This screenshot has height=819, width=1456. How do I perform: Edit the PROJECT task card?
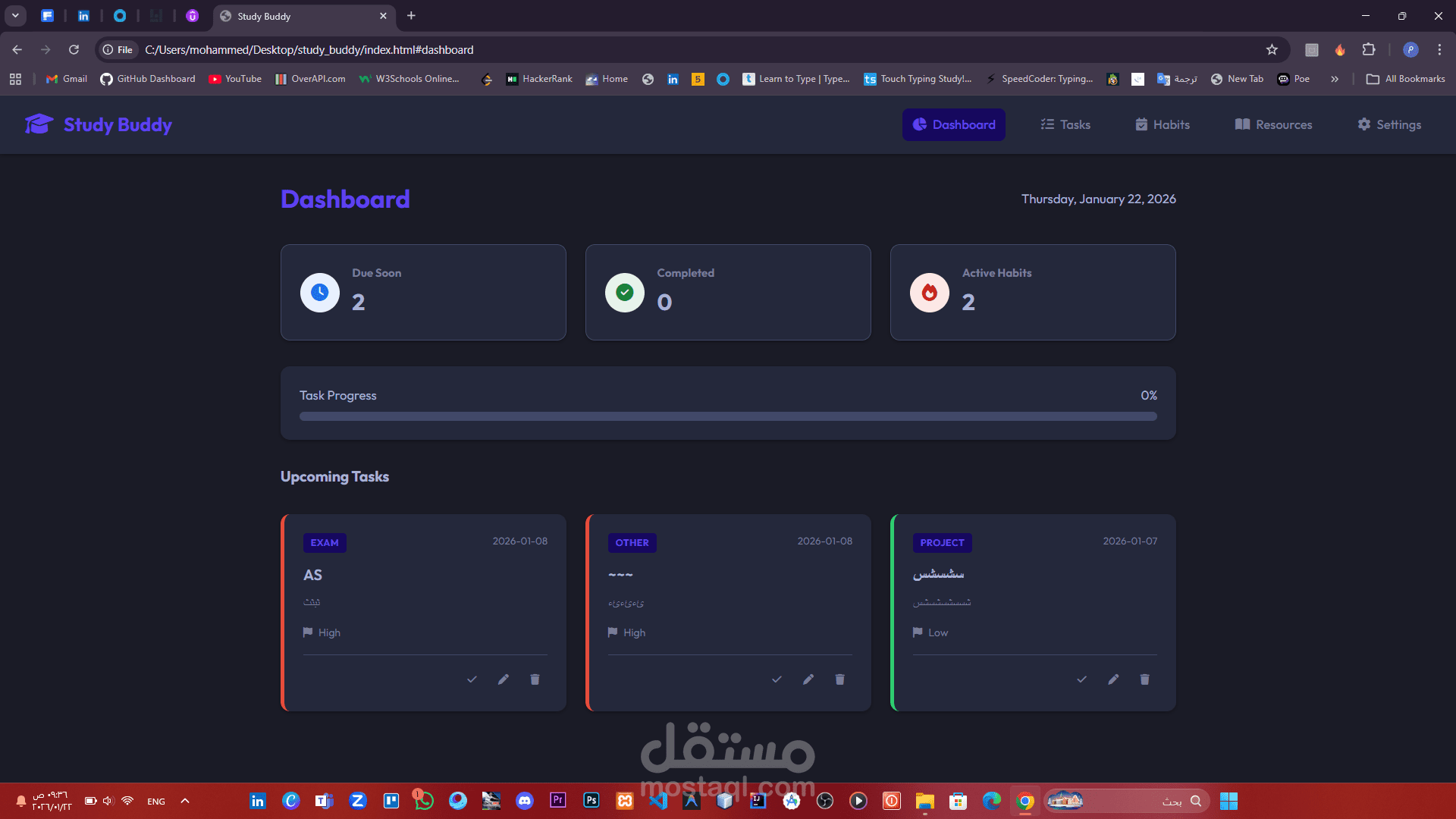pos(1113,679)
